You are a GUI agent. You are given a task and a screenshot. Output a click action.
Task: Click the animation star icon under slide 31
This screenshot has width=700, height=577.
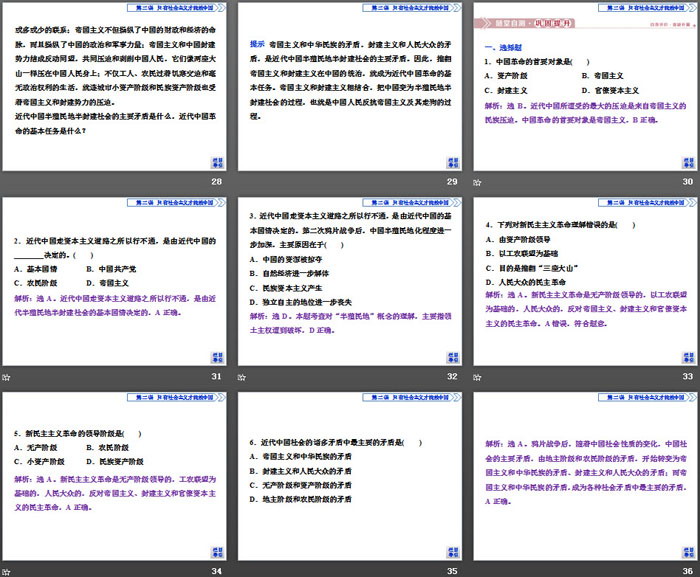click(x=6, y=376)
